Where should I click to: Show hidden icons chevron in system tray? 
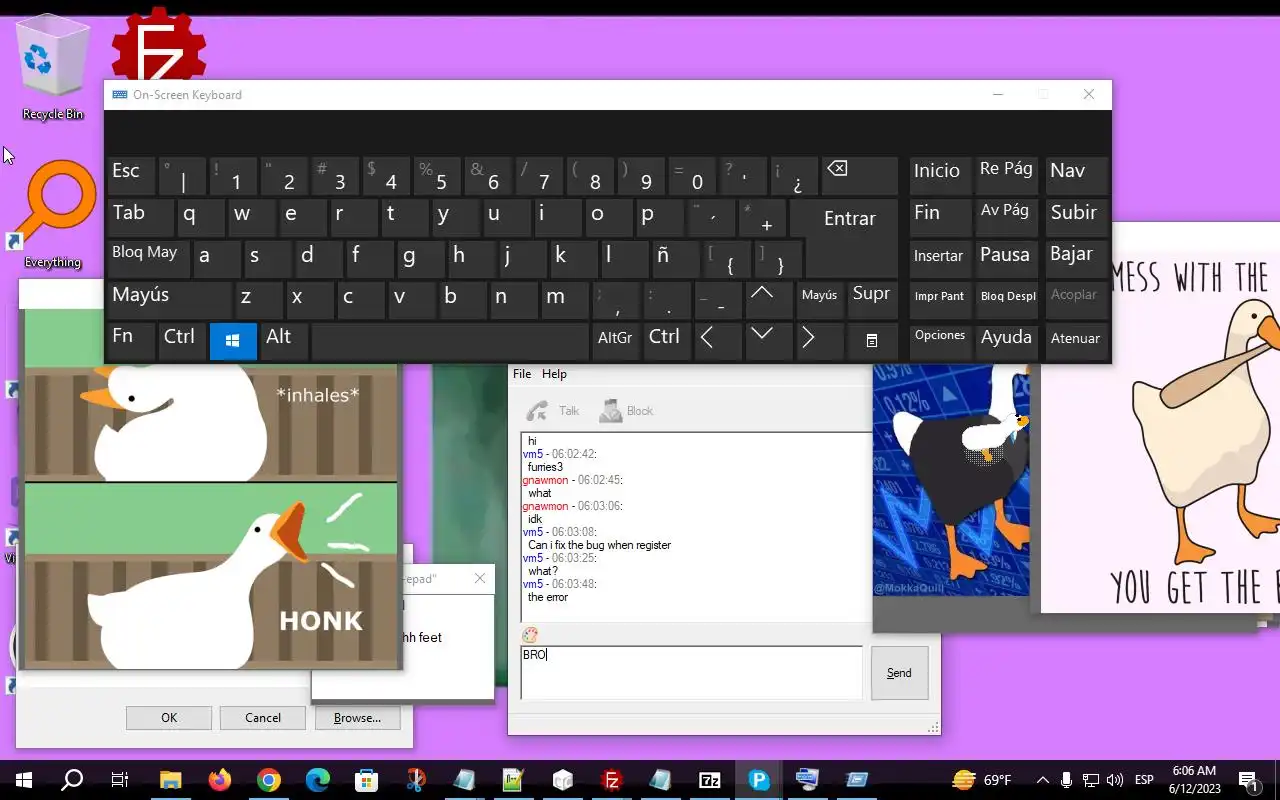[x=1043, y=780]
